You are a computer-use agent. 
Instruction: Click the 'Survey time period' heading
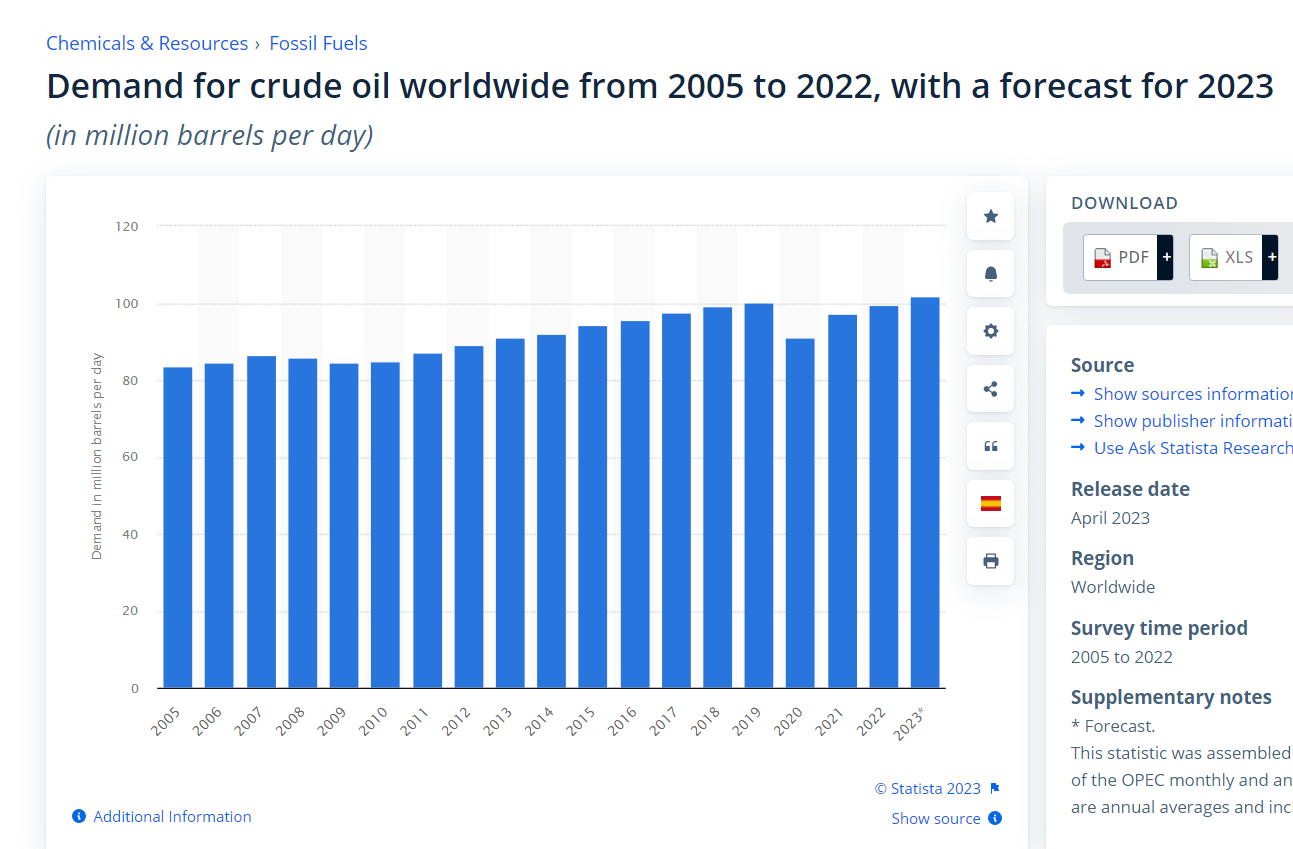click(x=1159, y=628)
